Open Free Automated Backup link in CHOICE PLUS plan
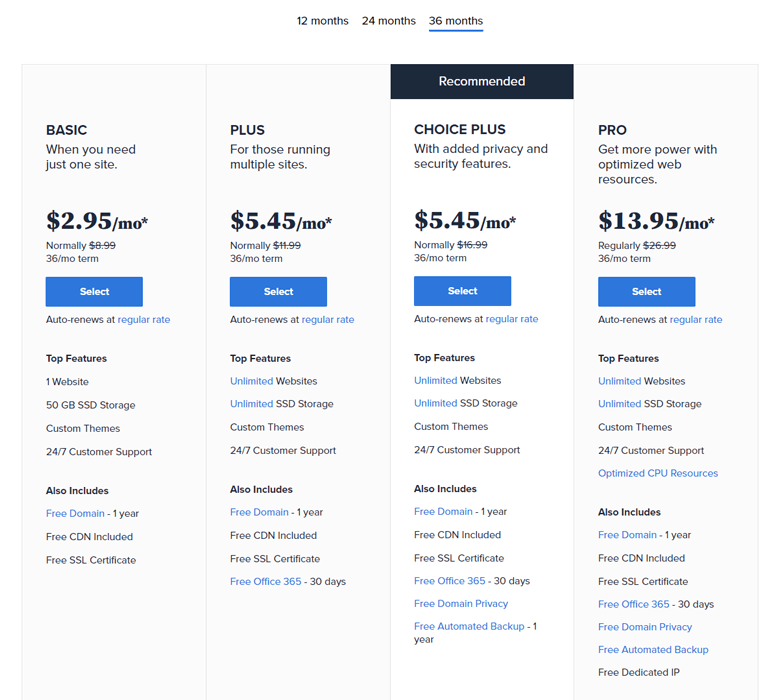The image size is (762, 700). click(469, 627)
